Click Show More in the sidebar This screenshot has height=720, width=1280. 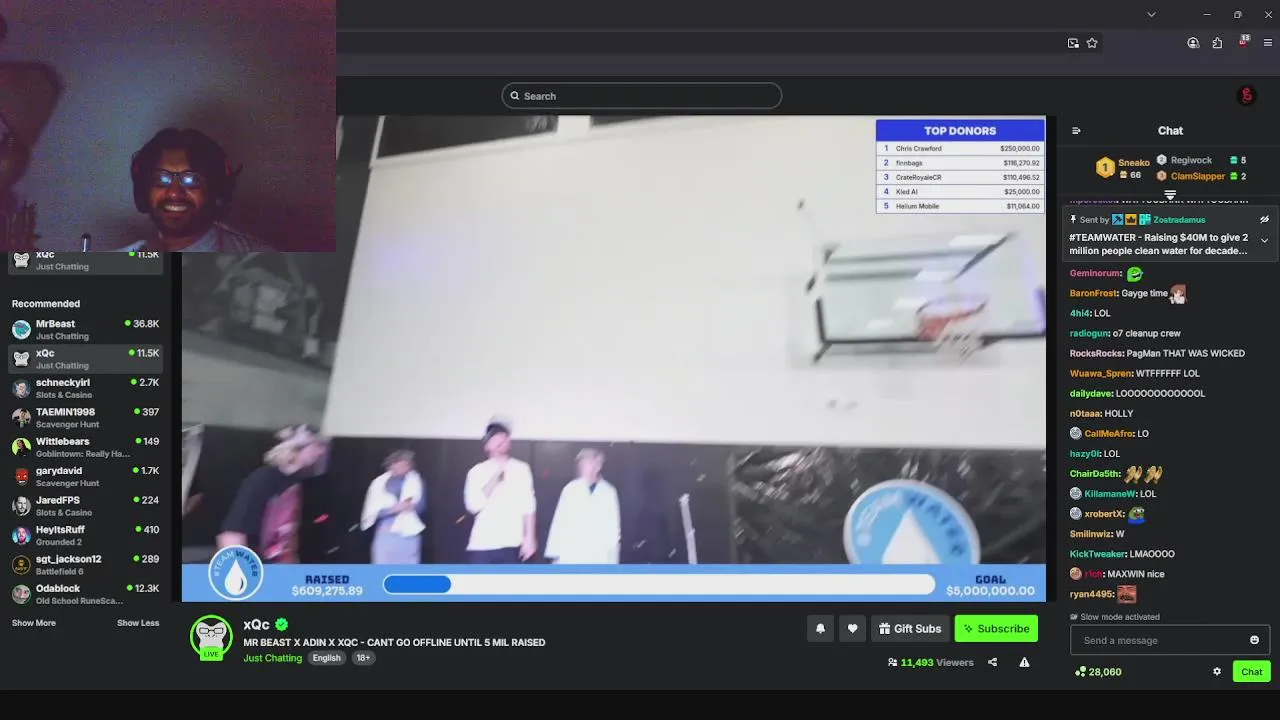tap(34, 623)
